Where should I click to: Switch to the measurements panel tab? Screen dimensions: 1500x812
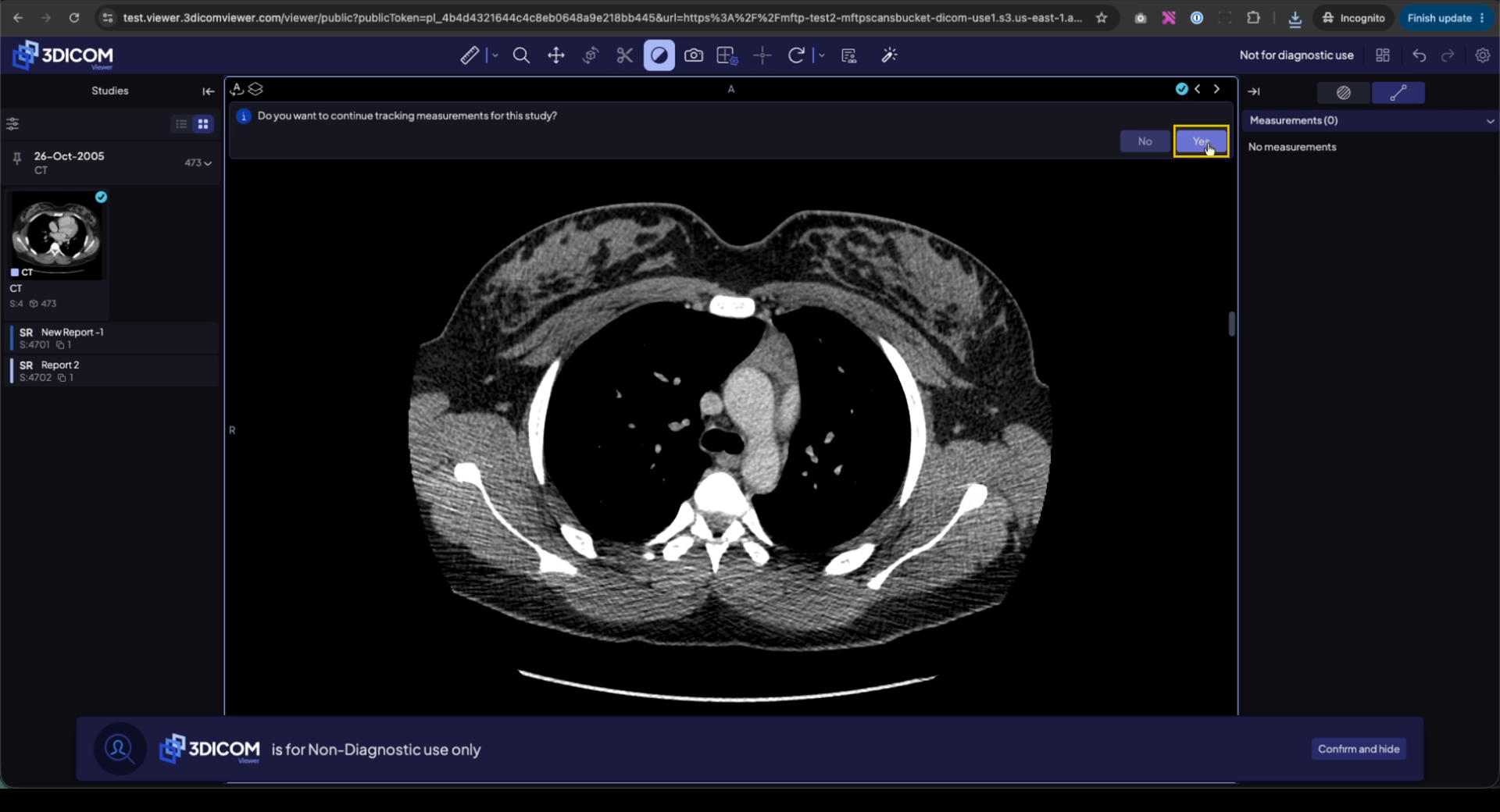click(1398, 93)
